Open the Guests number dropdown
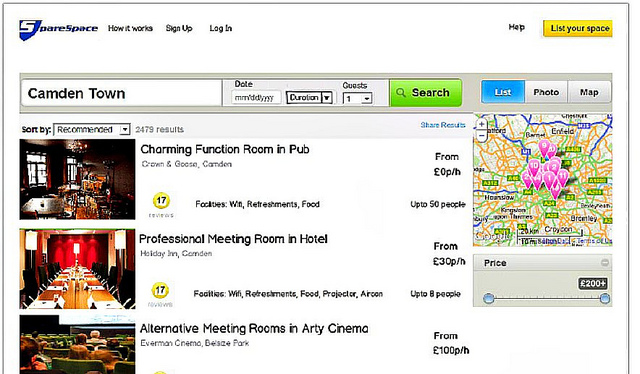640x374 pixels. point(358,98)
